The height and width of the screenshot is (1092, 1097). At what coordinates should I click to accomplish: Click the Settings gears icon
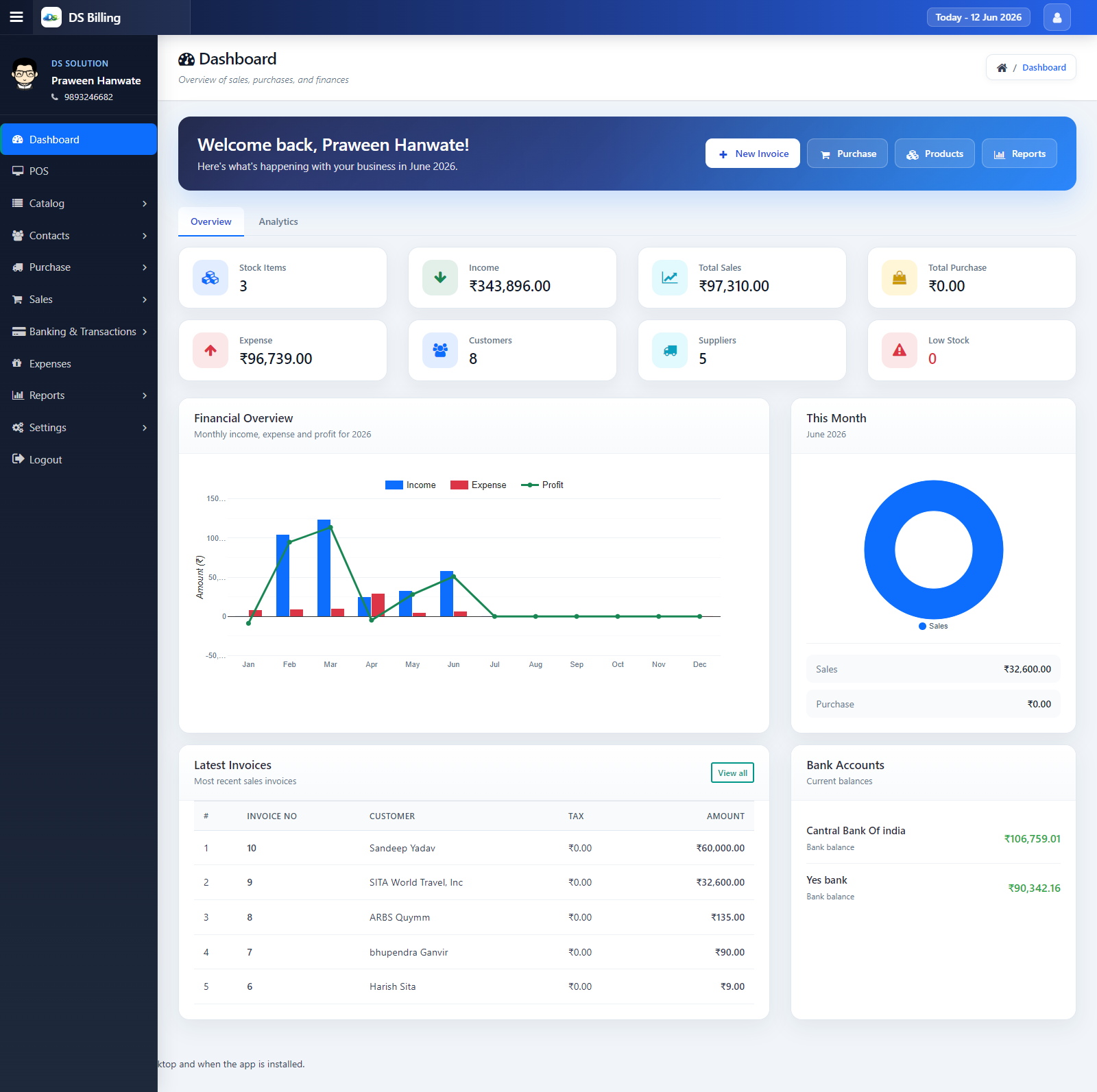tap(18, 428)
